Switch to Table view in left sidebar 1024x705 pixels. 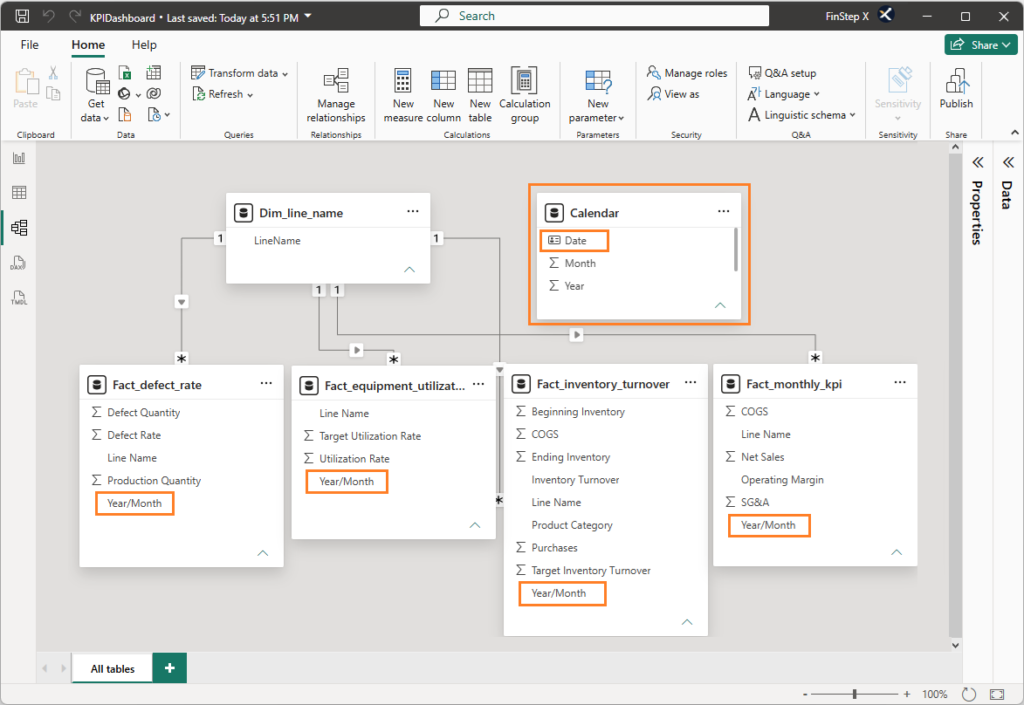pyautogui.click(x=19, y=193)
